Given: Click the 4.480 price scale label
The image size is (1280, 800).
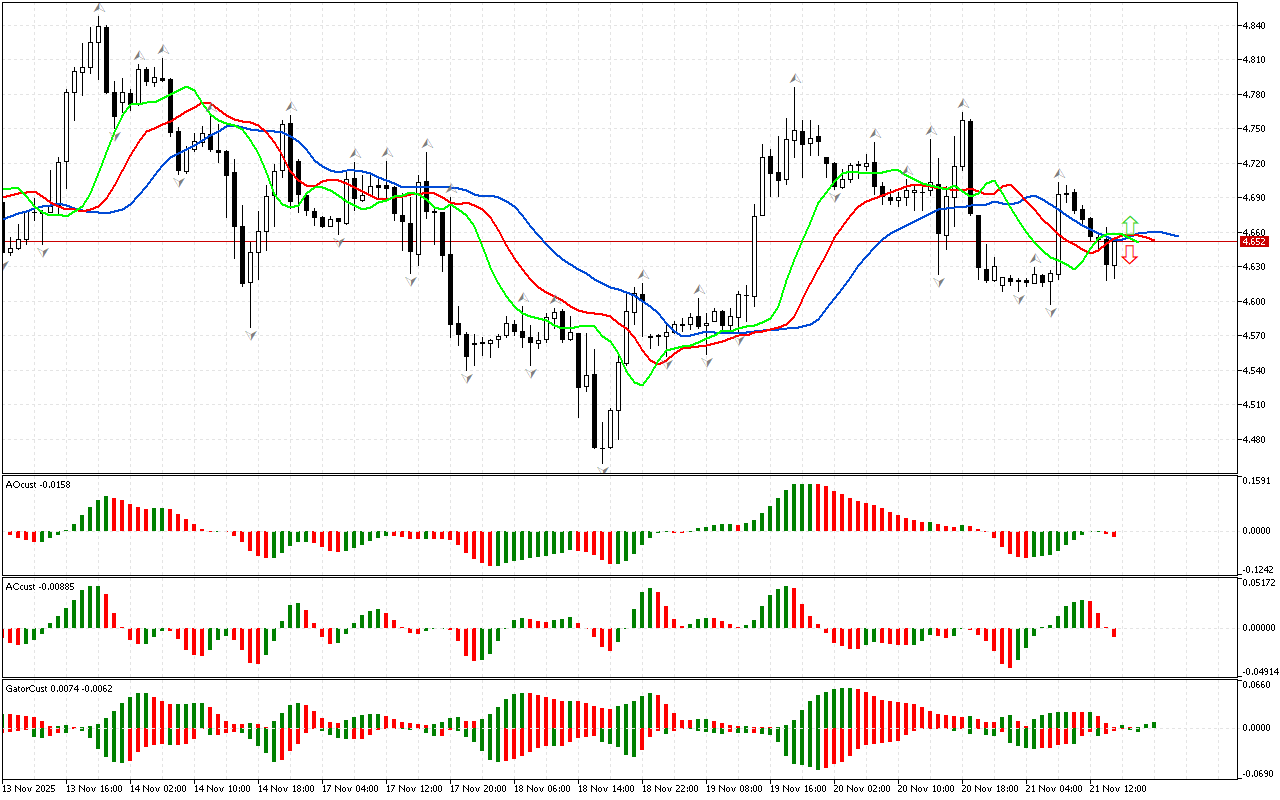Looking at the screenshot, I should pyautogui.click(x=1254, y=439).
